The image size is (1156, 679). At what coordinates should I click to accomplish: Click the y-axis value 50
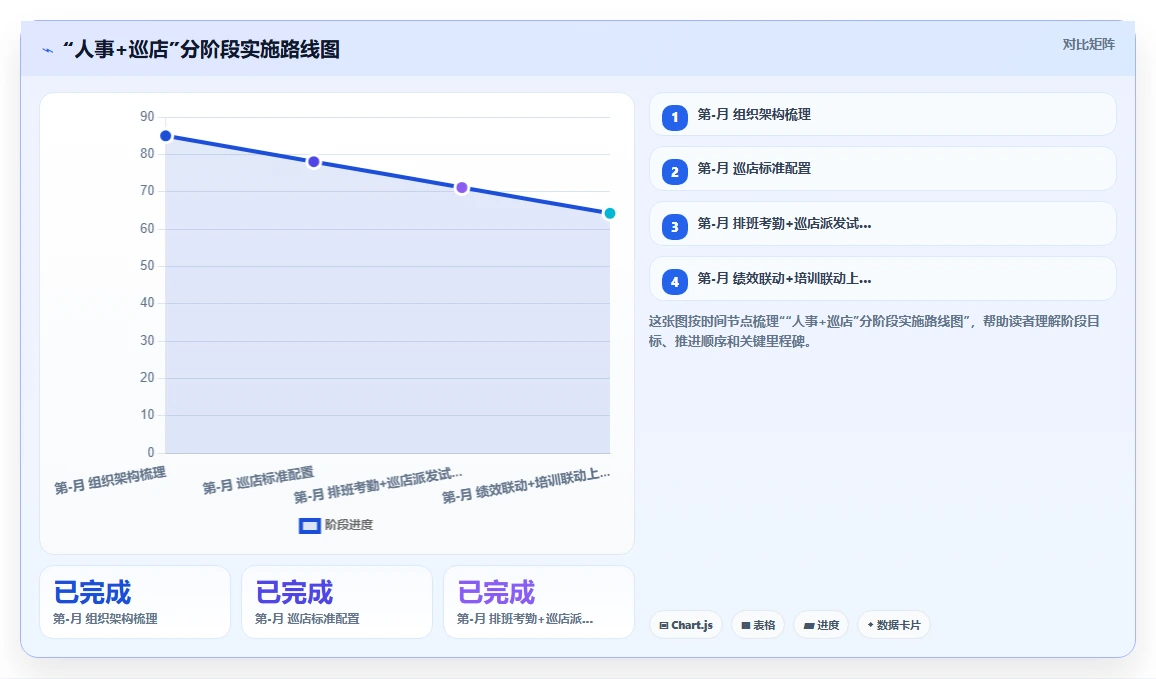pos(147,265)
